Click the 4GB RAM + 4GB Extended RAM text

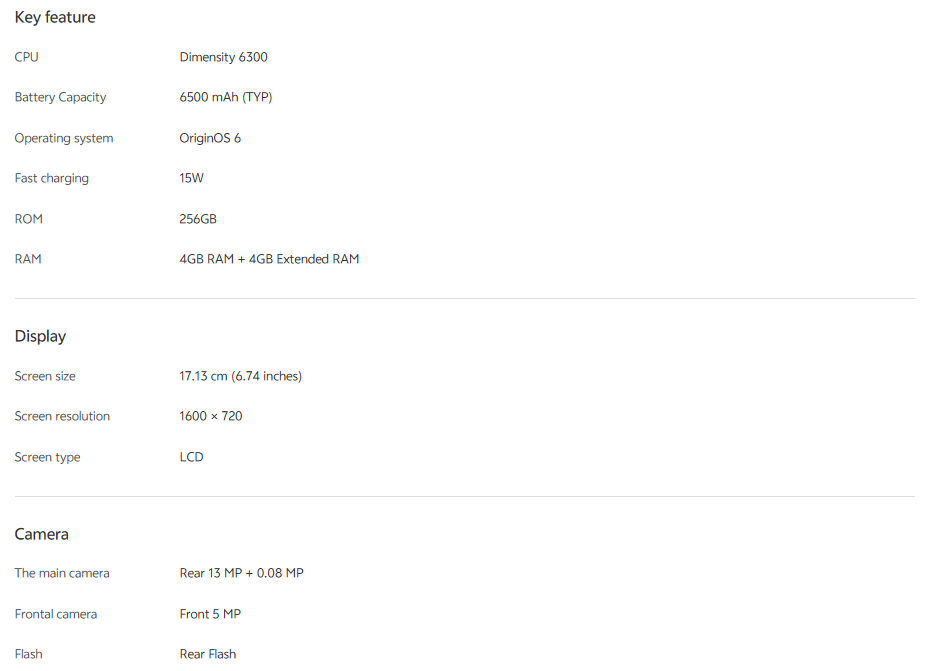click(x=269, y=259)
